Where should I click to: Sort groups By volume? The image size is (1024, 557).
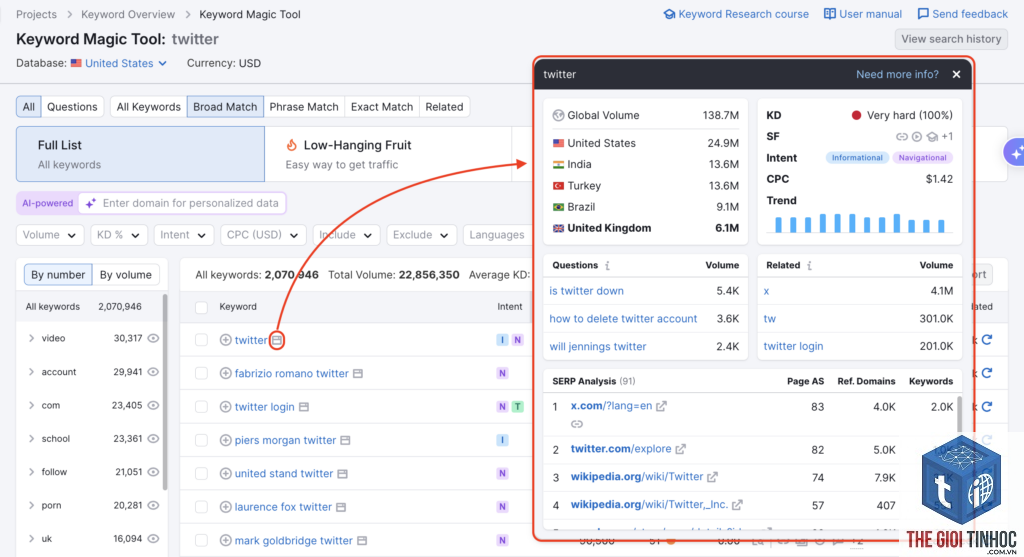coord(125,275)
